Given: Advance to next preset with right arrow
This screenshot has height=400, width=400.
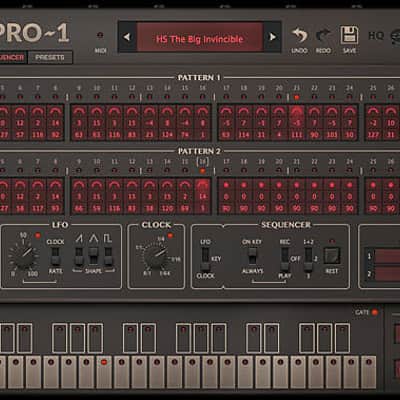Looking at the screenshot, I should point(272,37).
